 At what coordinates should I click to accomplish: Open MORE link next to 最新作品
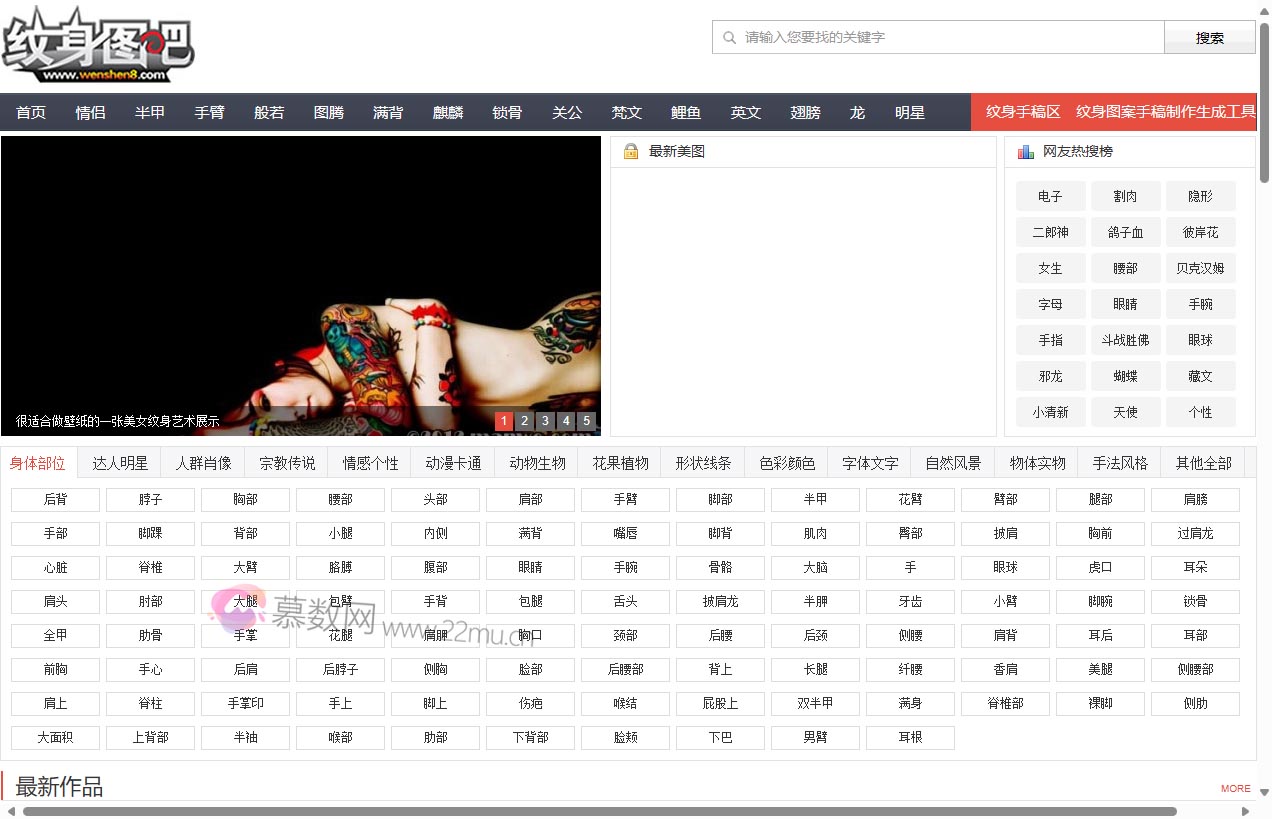[1235, 788]
